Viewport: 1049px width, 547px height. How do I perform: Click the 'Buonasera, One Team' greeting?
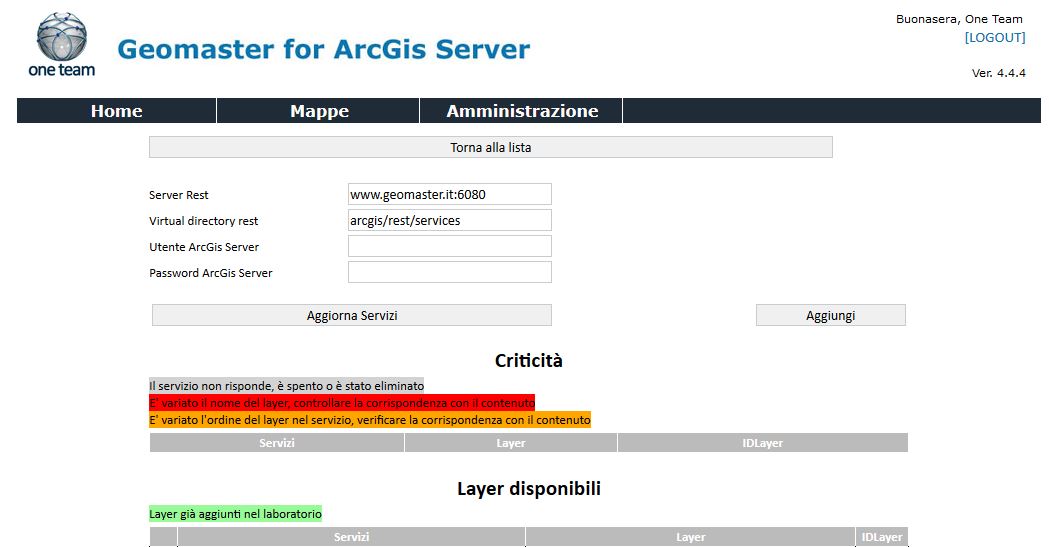click(x=959, y=19)
